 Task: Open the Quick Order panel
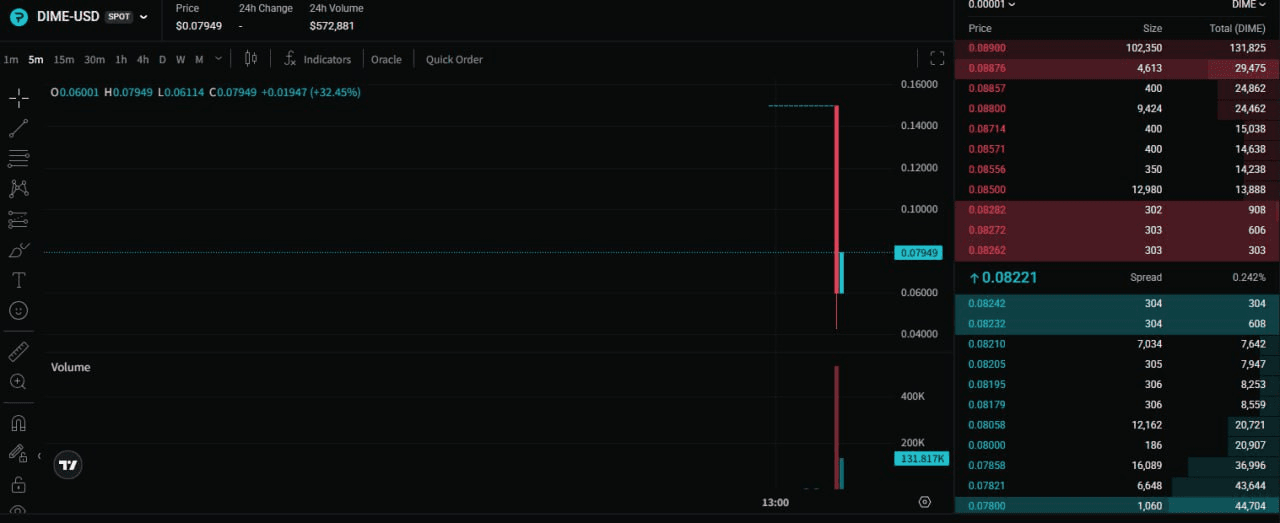point(454,59)
